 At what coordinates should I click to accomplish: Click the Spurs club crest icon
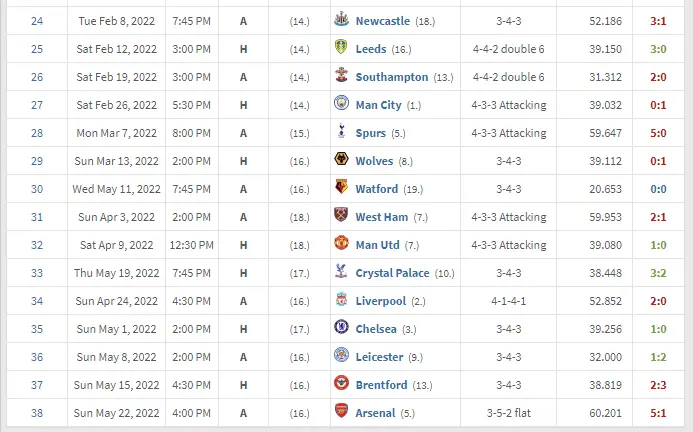pos(341,133)
